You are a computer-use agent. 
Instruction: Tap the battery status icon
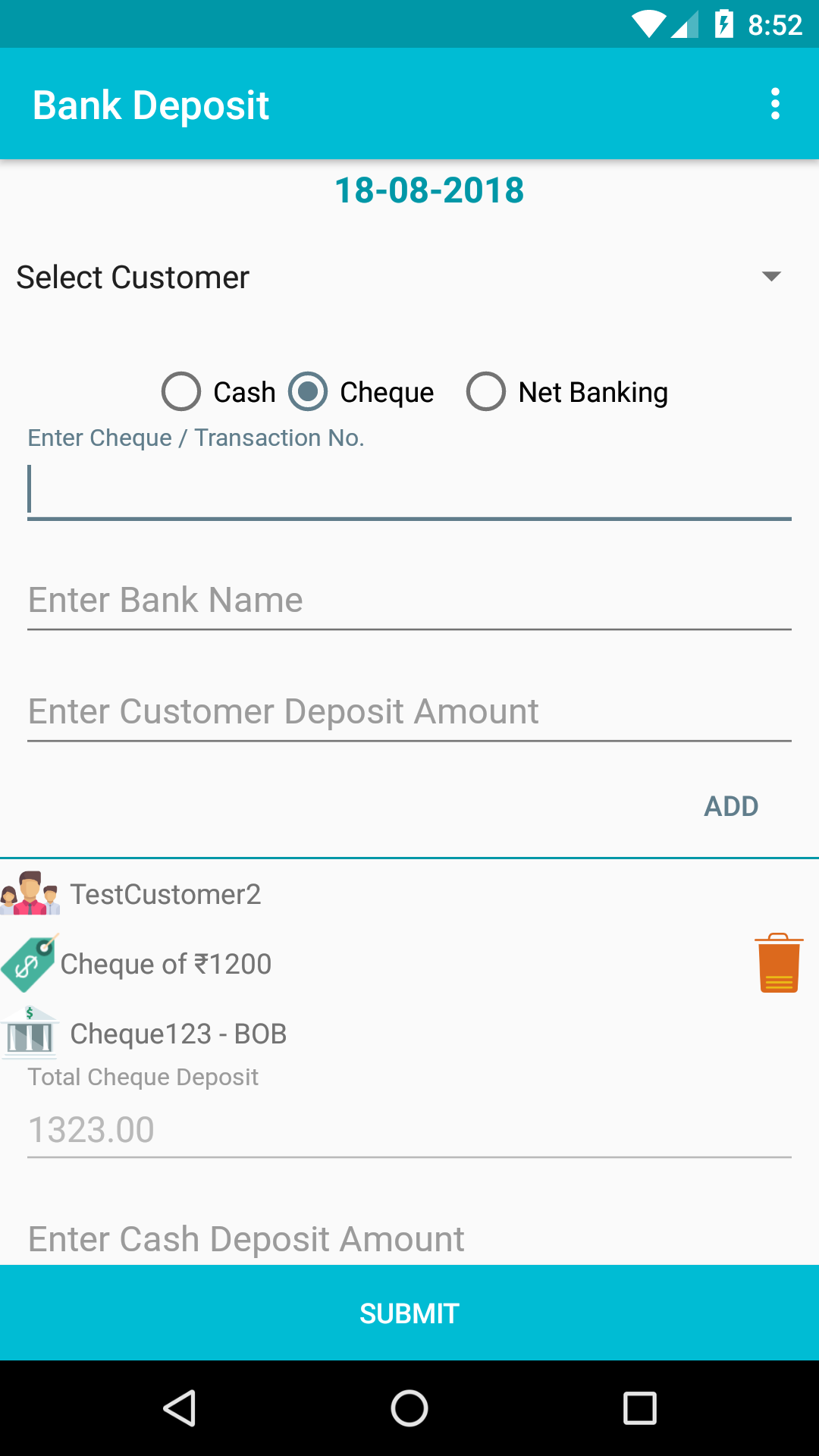tap(724, 24)
